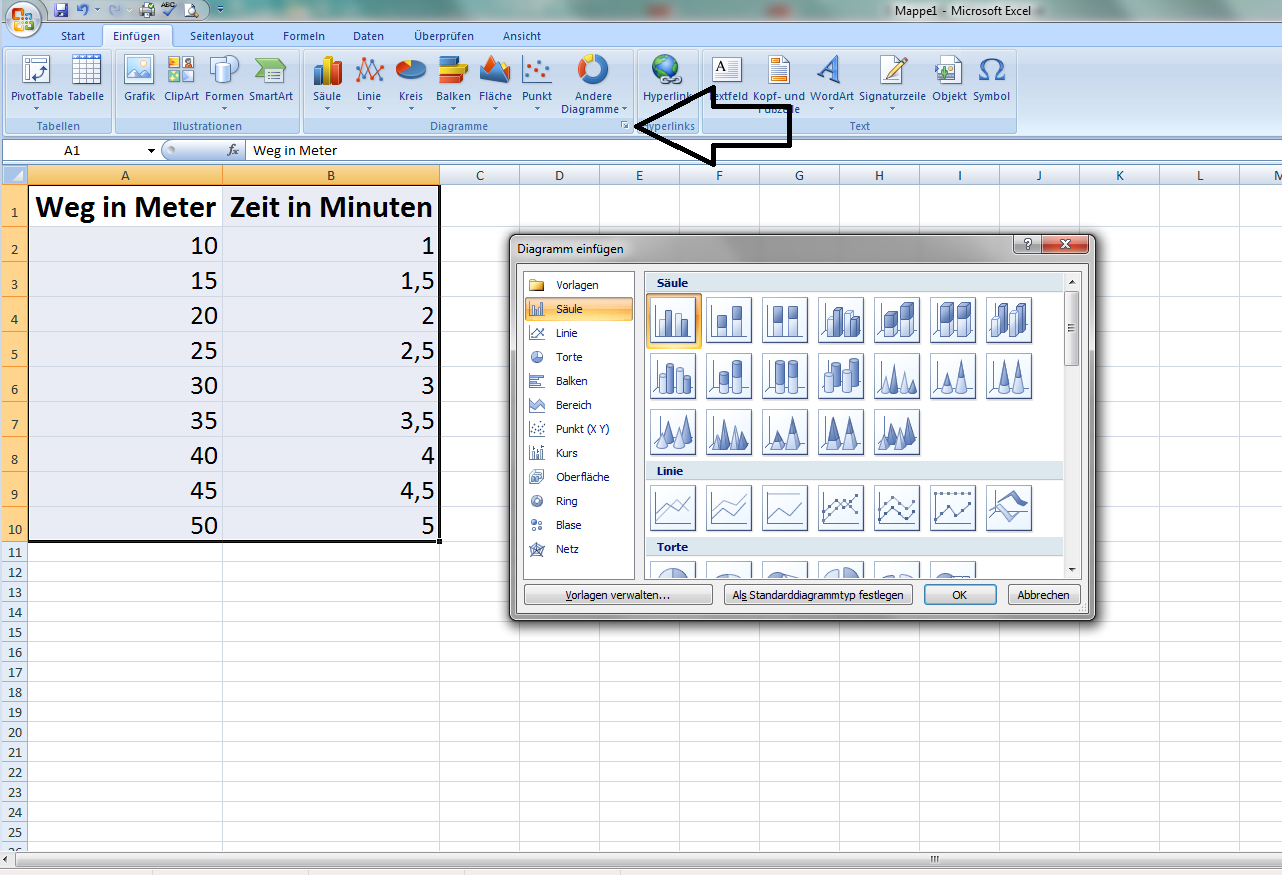Open the Seitenlayout ribbon tab
1282x875 pixels.
222,36
